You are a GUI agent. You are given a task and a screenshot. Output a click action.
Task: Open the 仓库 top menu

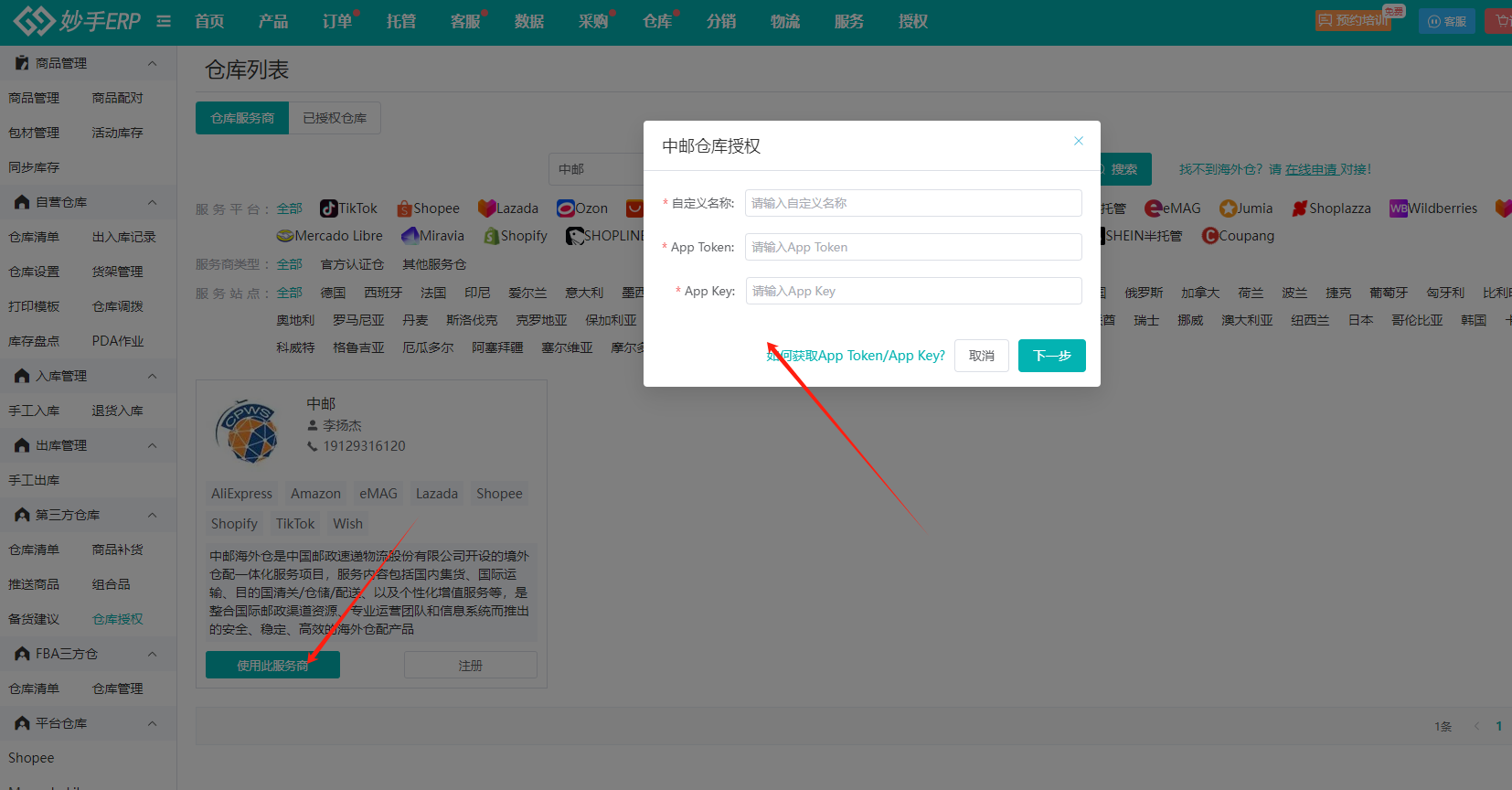point(657,21)
